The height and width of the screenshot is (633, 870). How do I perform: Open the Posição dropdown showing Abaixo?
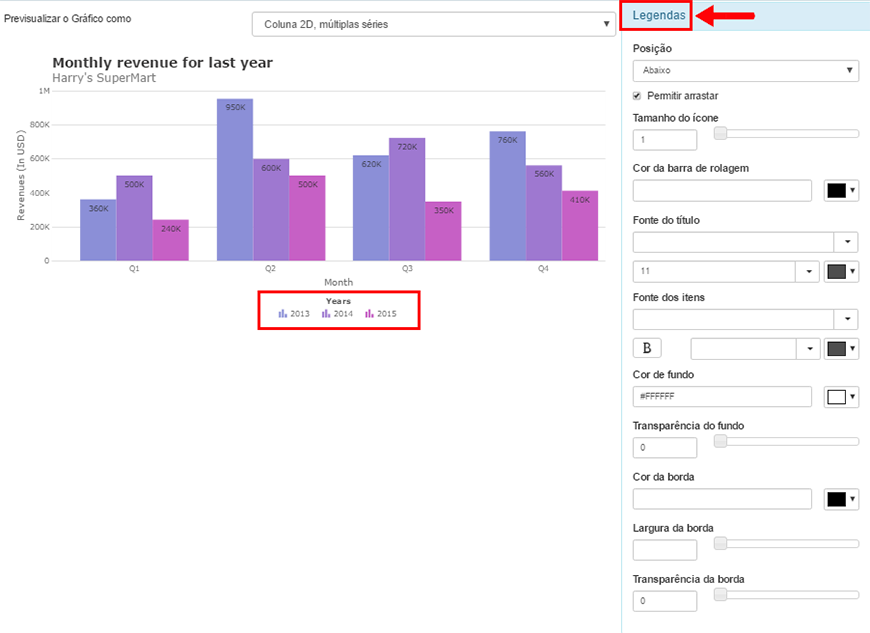[746, 70]
